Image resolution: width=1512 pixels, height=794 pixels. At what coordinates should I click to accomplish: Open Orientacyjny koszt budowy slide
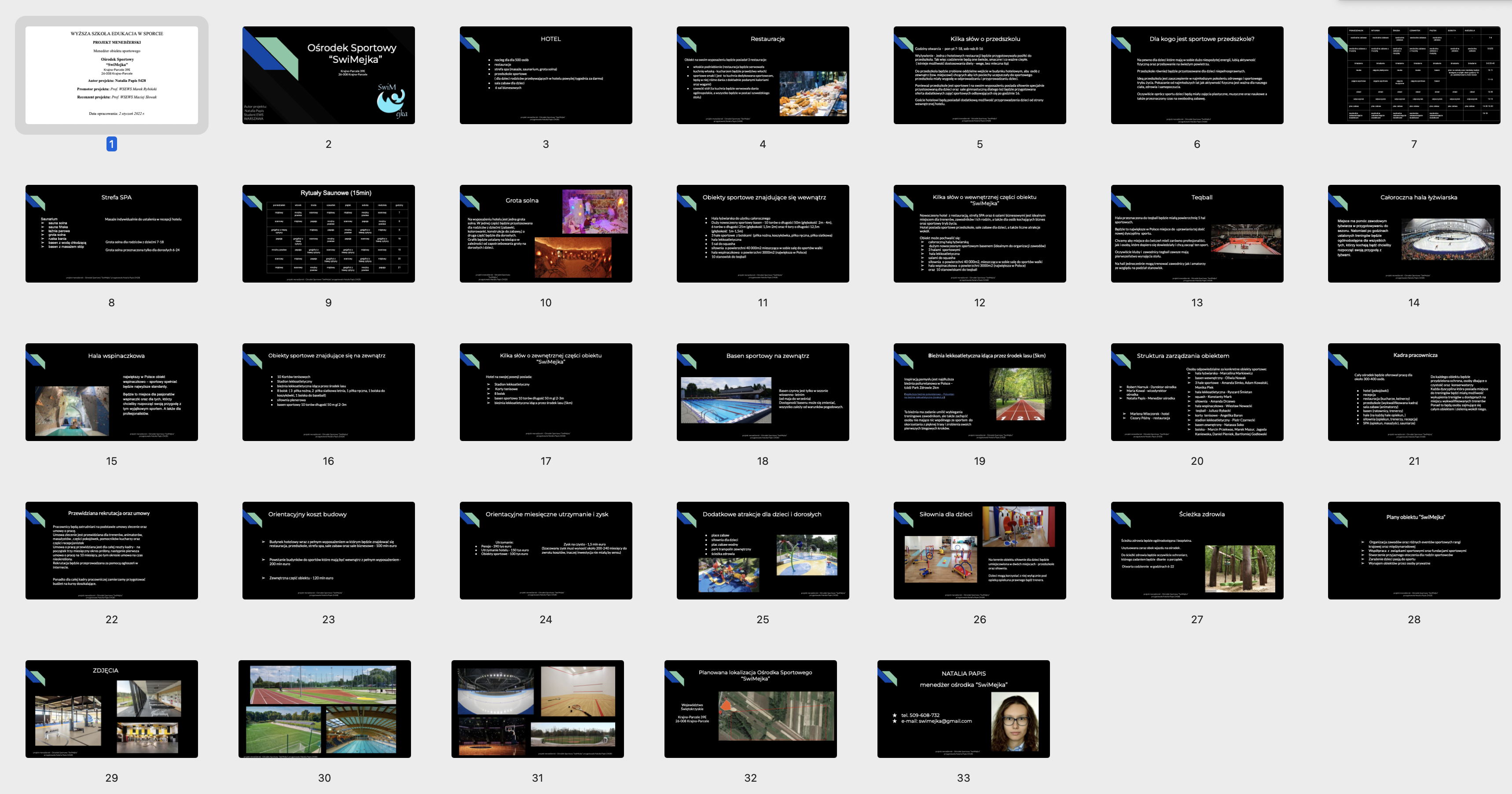328,550
